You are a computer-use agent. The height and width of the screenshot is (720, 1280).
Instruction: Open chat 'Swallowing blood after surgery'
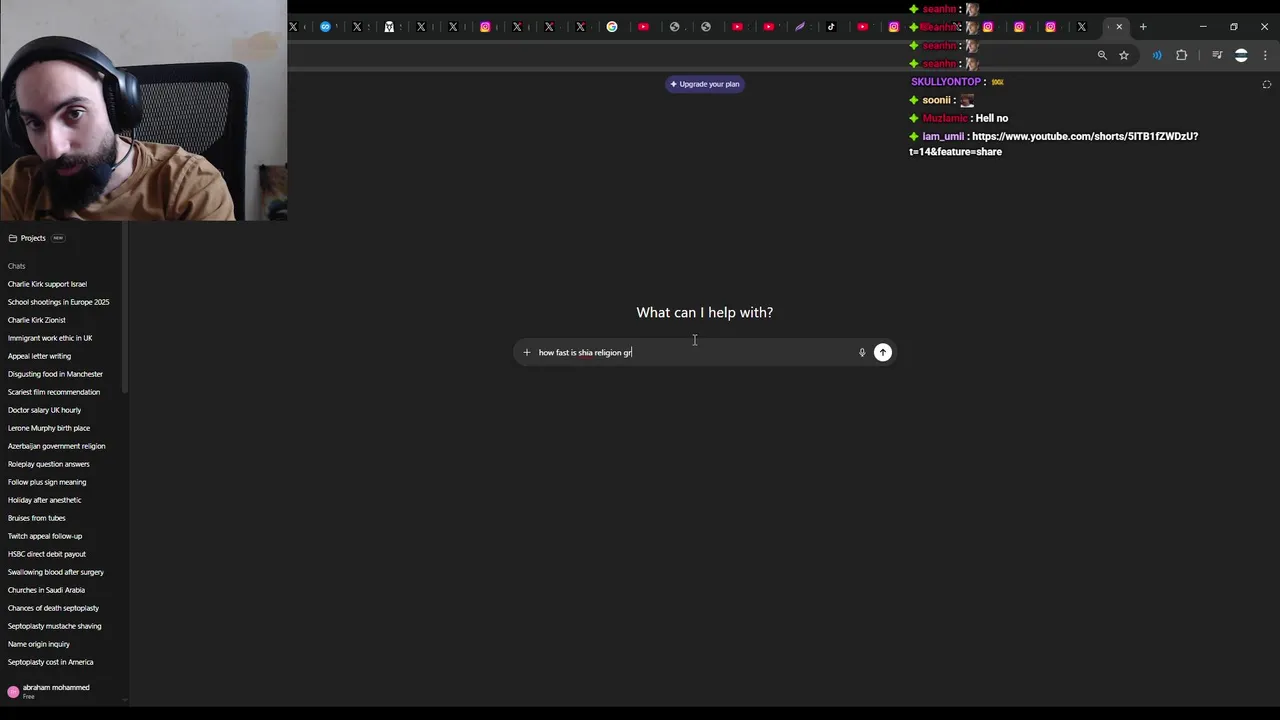pyautogui.click(x=56, y=572)
